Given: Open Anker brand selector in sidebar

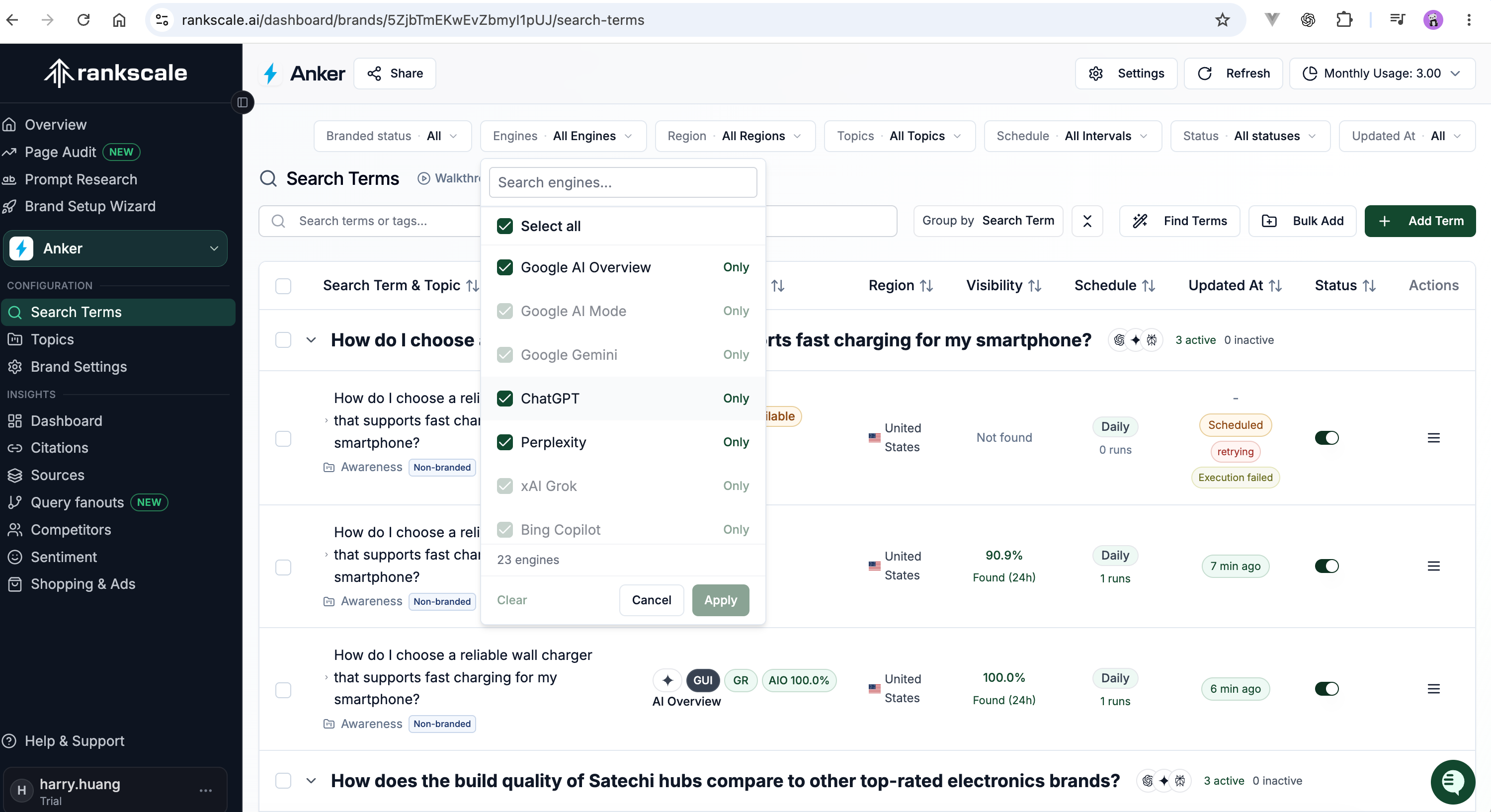Looking at the screenshot, I should 115,249.
